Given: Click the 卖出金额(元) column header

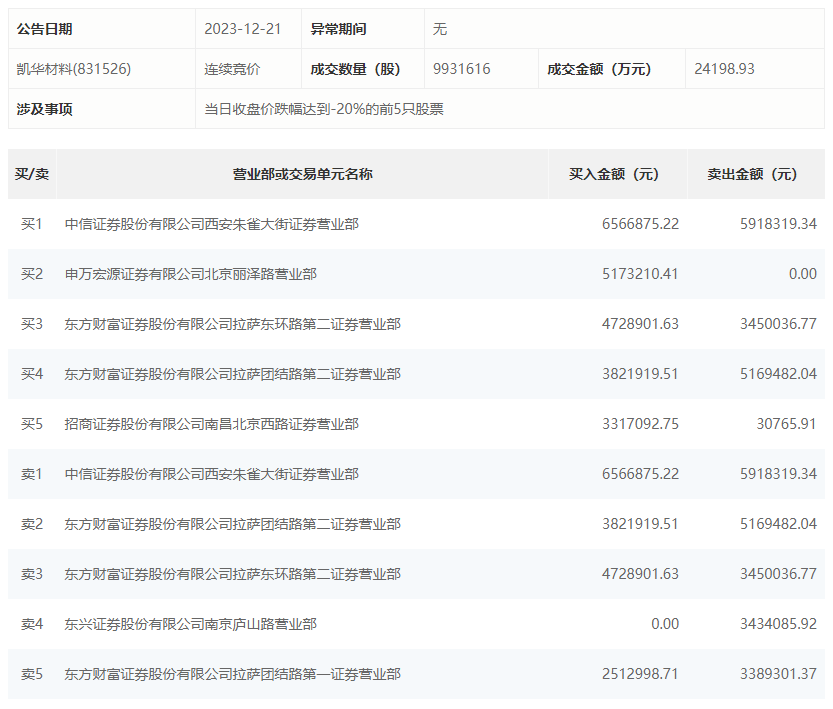Looking at the screenshot, I should (752, 174).
